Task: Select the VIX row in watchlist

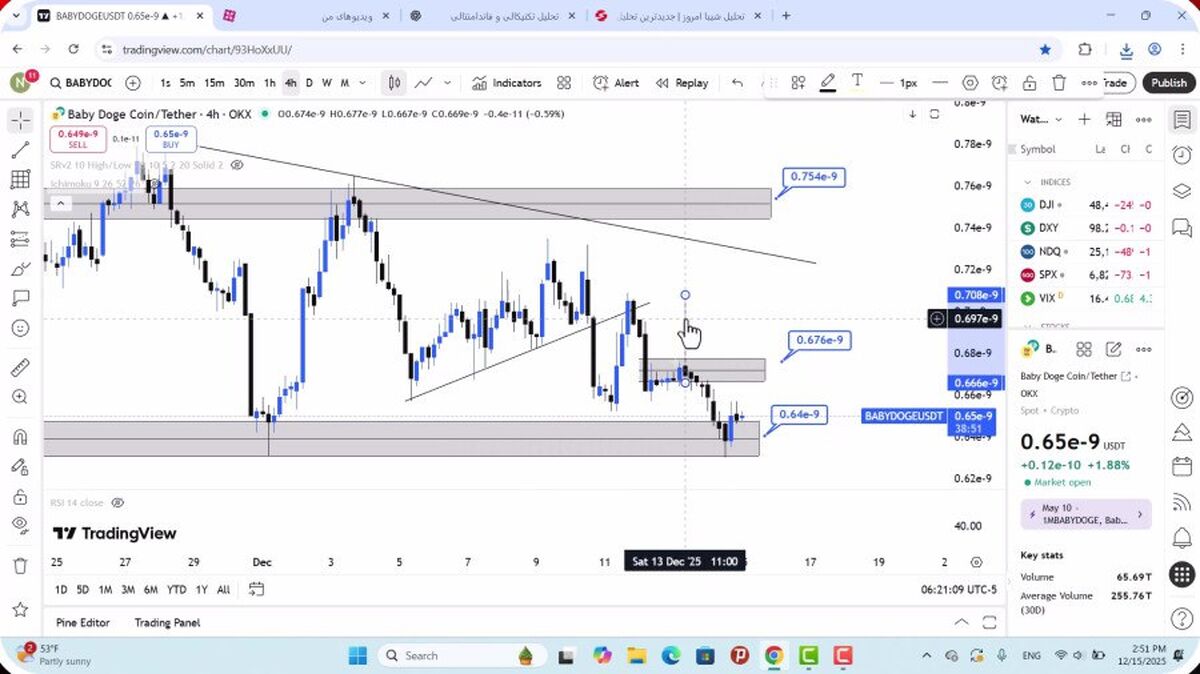Action: pyautogui.click(x=1087, y=298)
